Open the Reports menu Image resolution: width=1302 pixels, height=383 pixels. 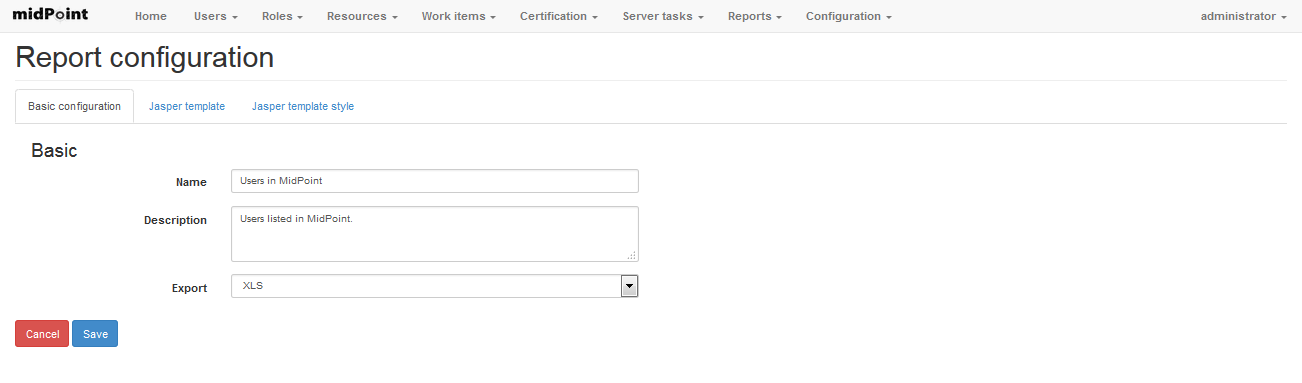(x=755, y=16)
